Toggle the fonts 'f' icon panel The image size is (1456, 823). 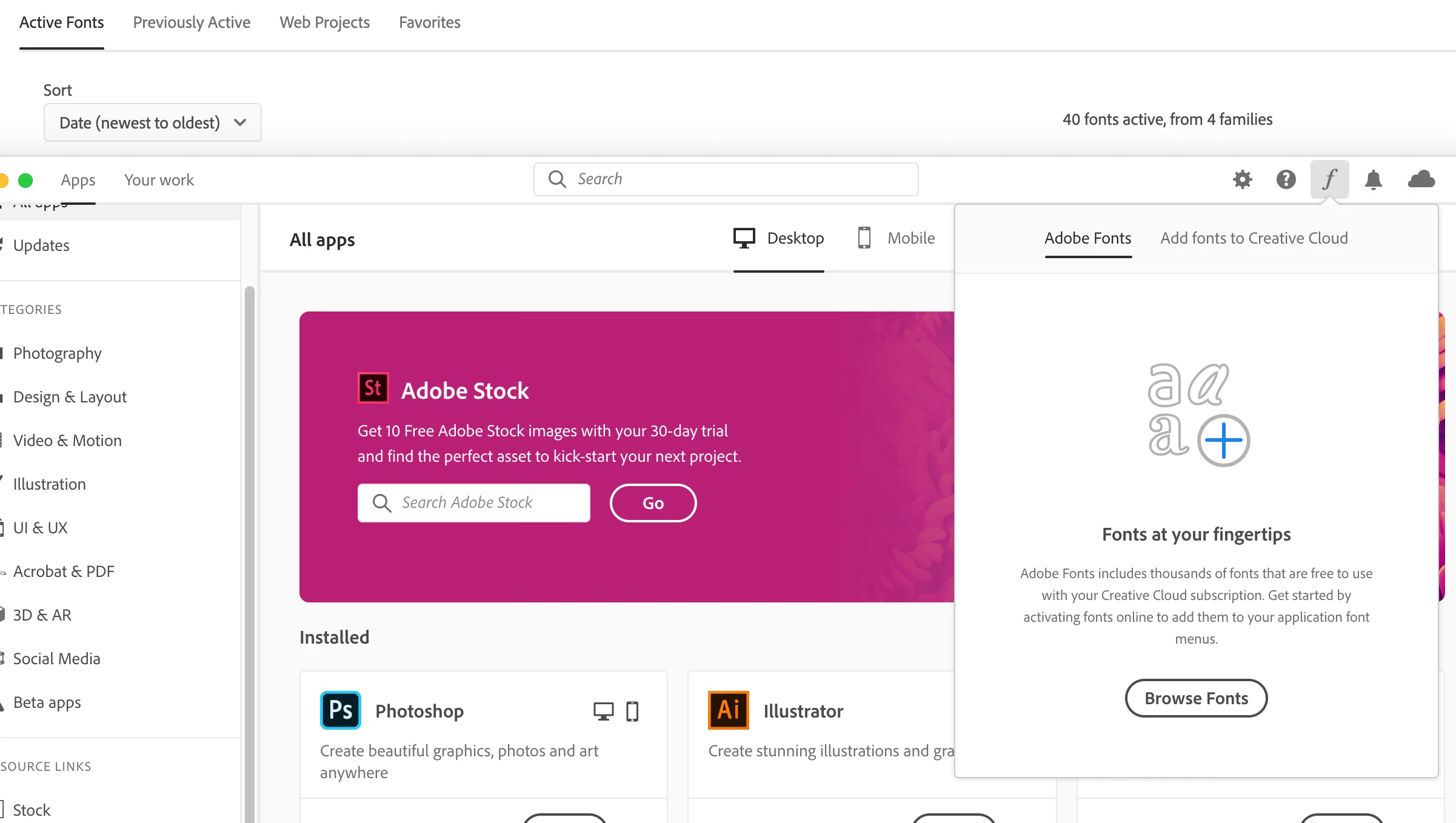(1329, 179)
